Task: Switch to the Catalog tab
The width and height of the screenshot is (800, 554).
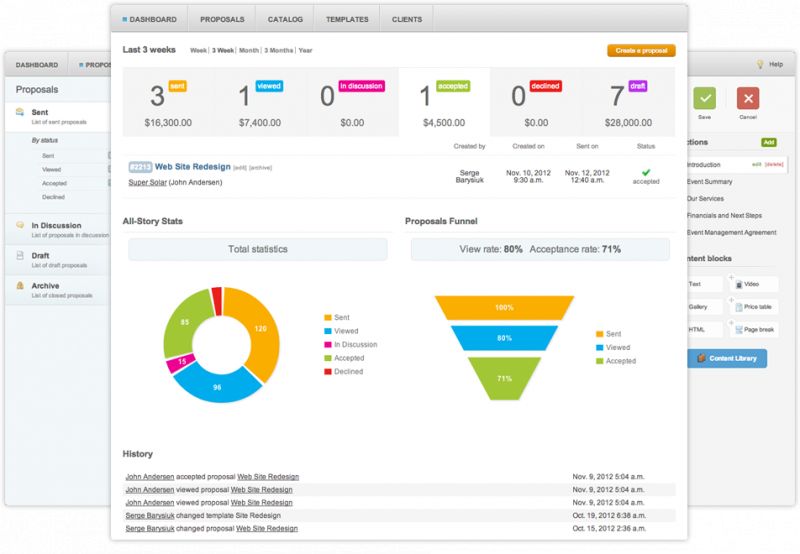Action: tap(285, 19)
